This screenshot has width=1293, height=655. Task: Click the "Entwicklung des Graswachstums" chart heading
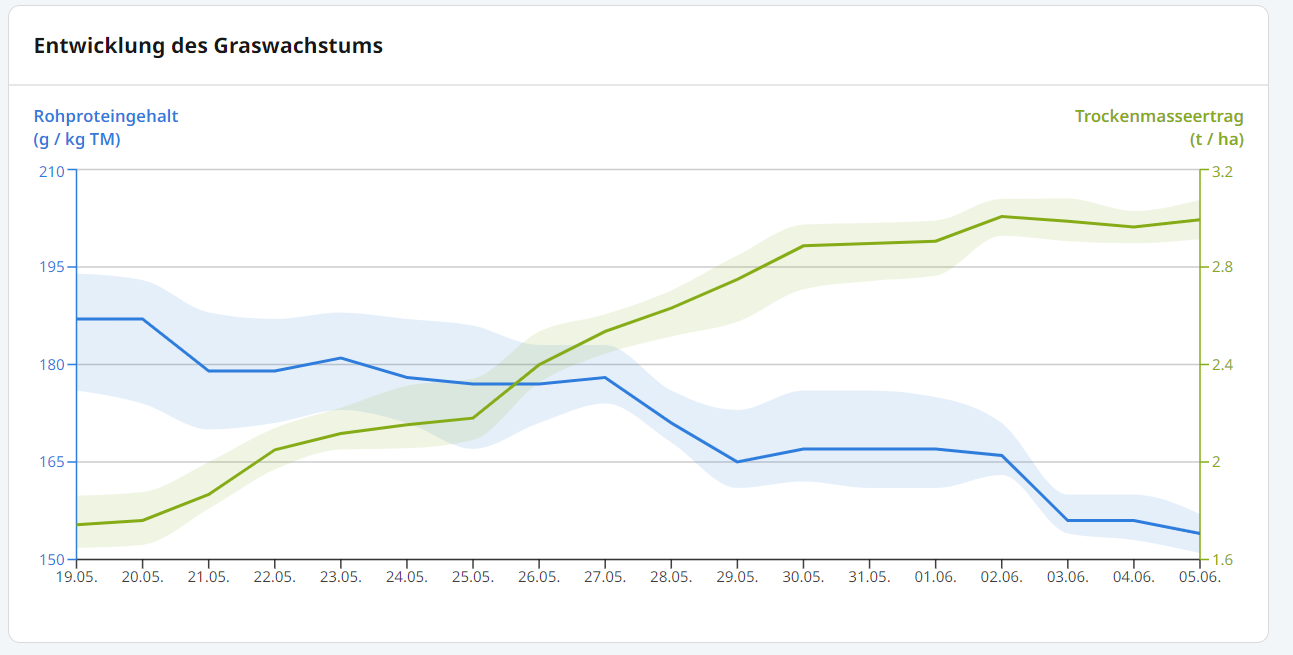(x=208, y=46)
